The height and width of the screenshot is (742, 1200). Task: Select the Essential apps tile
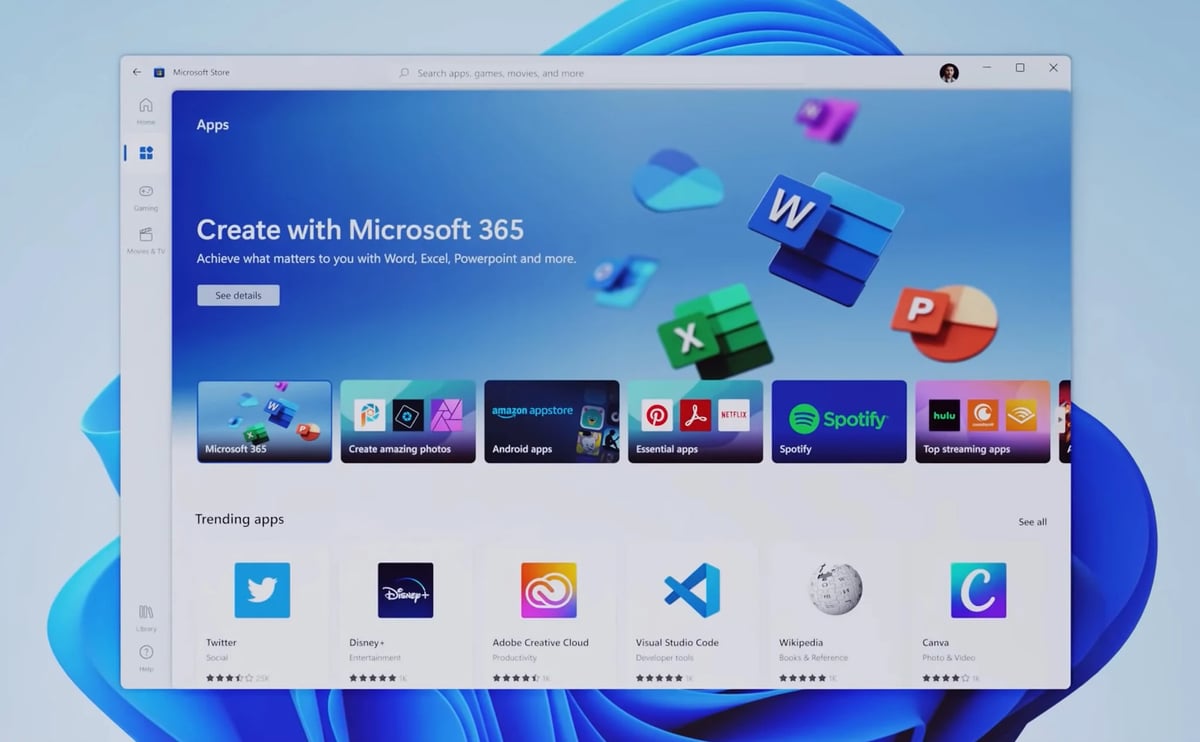[x=695, y=421]
